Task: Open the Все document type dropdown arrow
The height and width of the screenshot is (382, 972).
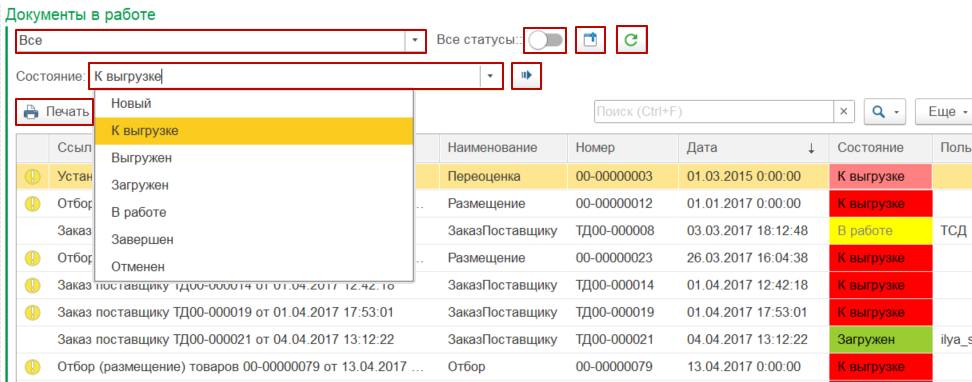Action: point(414,41)
